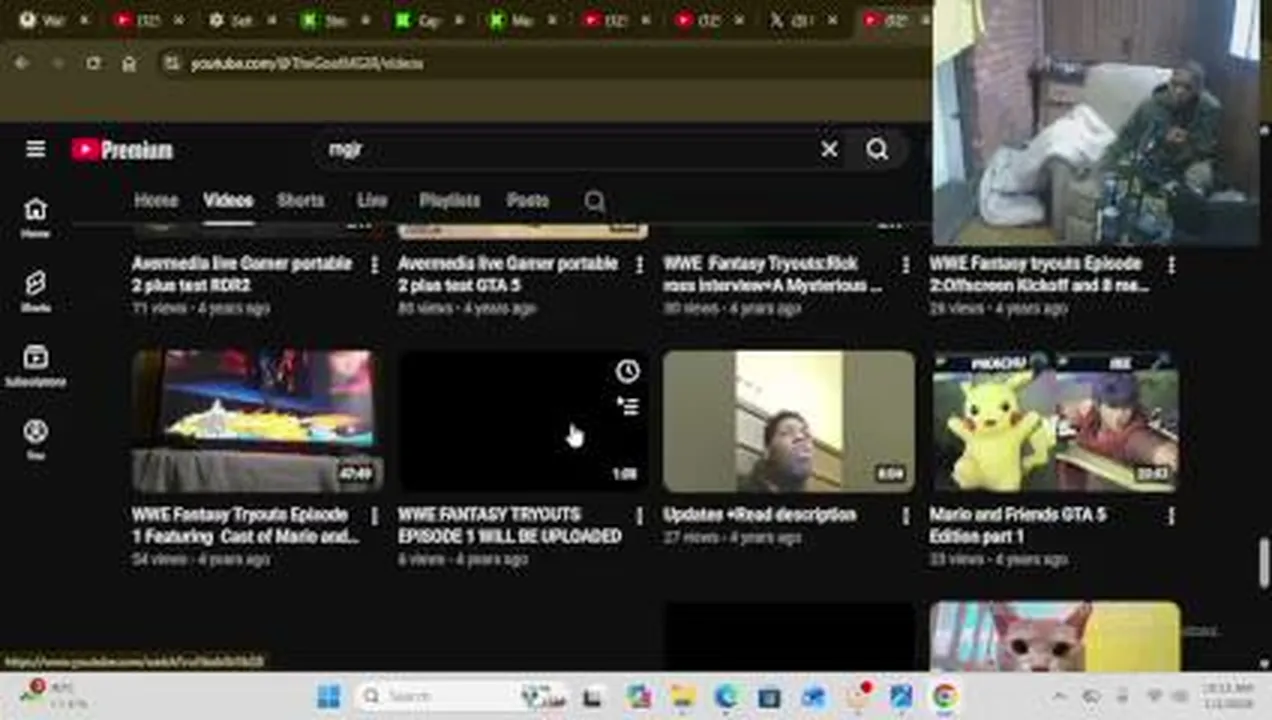1272x720 pixels.
Task: Open Avermedia live Gamer portable RDR2 title
Action: 242,274
